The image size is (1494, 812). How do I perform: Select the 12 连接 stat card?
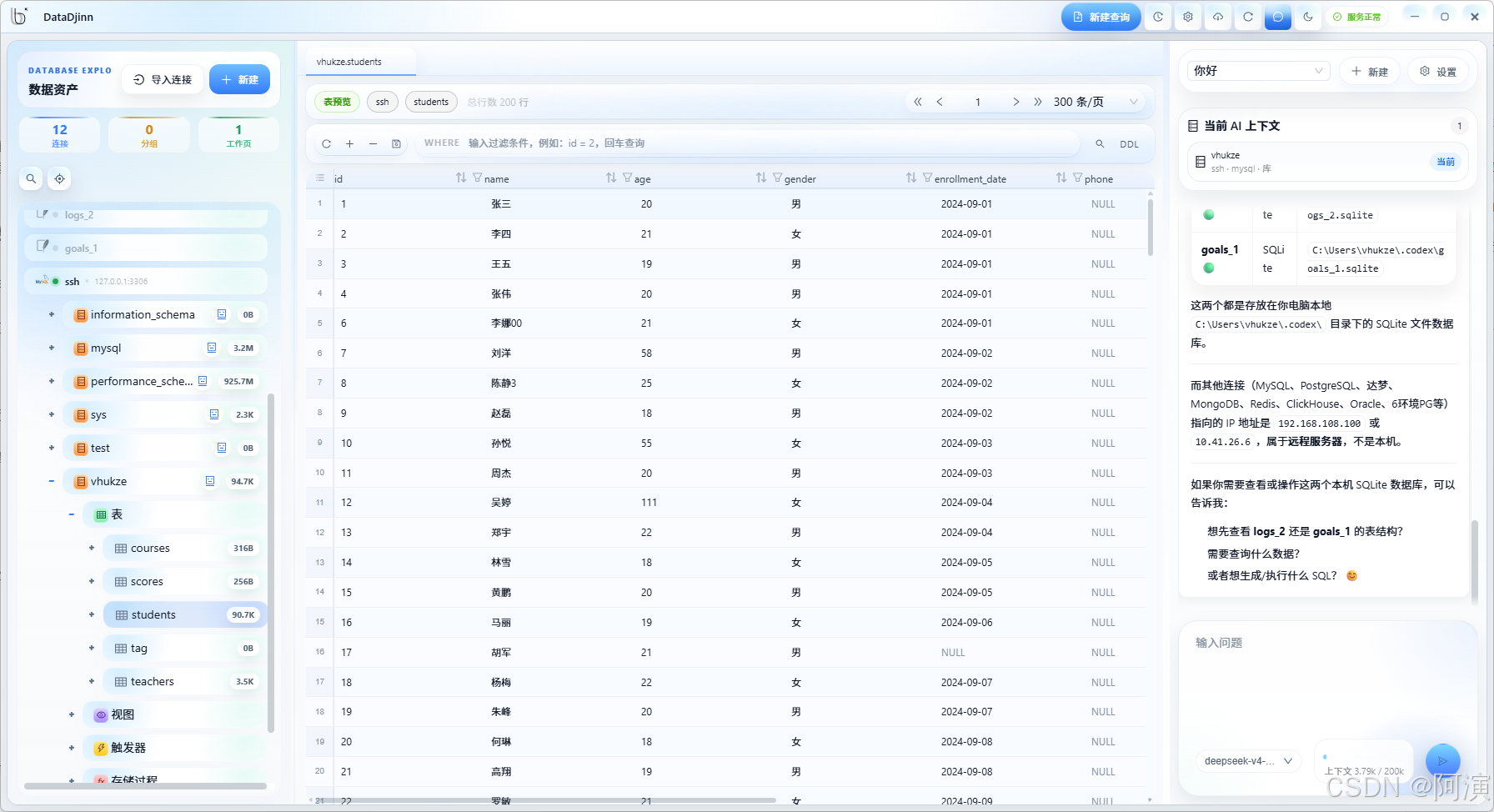[x=60, y=135]
